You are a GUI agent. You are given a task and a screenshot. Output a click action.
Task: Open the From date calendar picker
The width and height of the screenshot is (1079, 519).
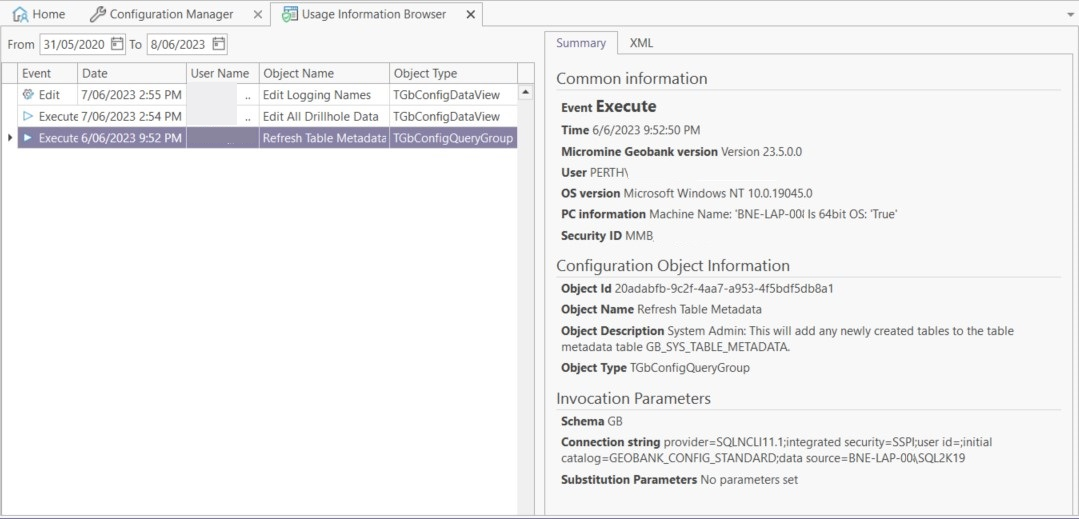click(x=118, y=44)
